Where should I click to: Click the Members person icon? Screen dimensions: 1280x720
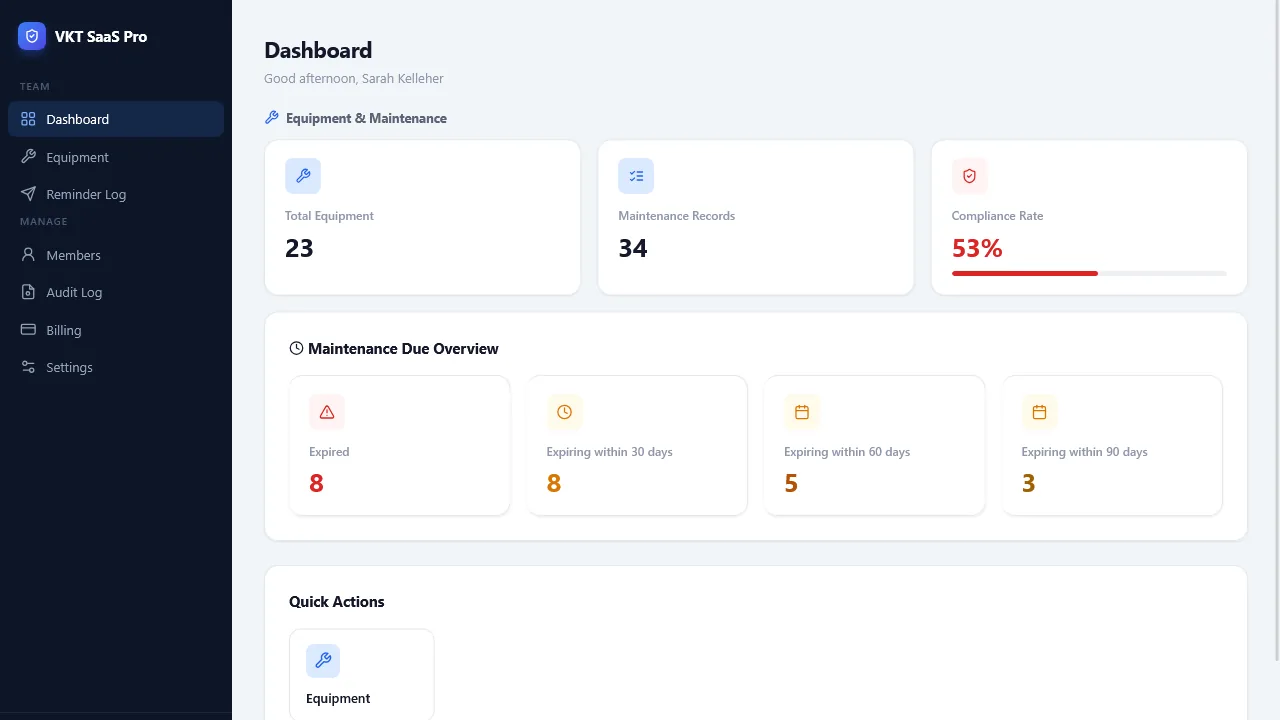click(28, 255)
